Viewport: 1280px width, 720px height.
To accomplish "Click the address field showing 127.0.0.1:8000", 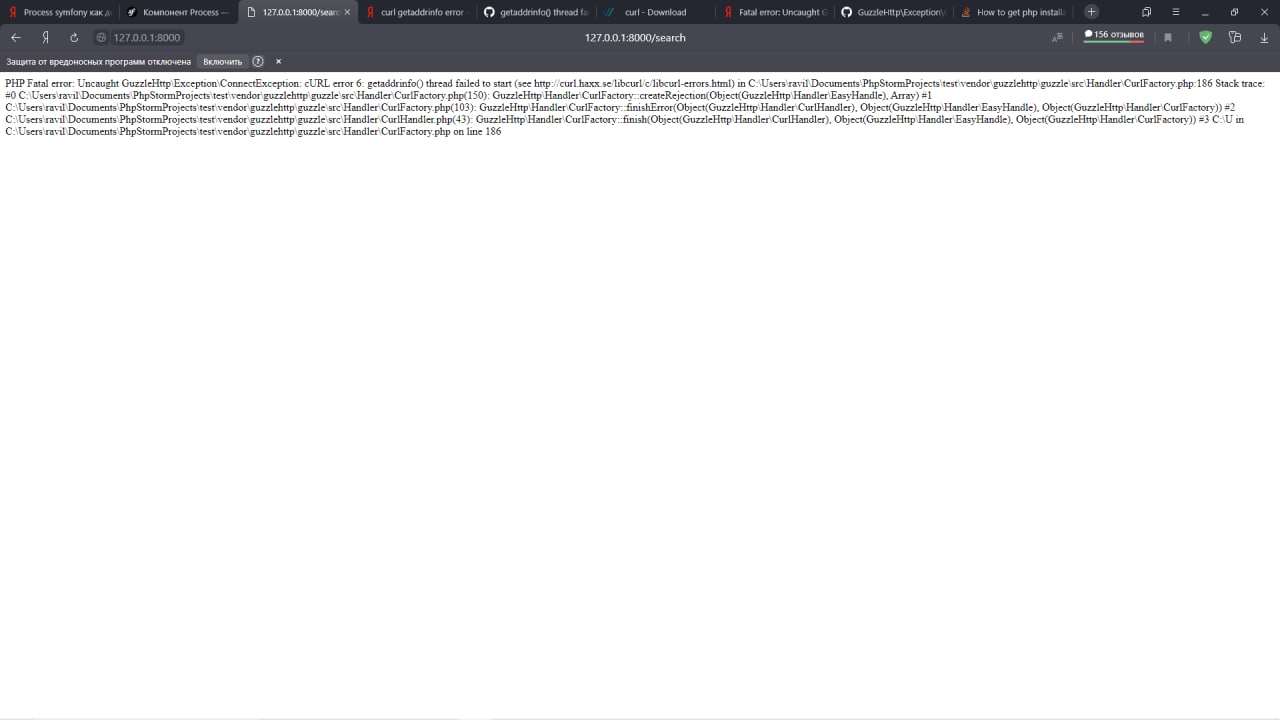I will tap(147, 37).
